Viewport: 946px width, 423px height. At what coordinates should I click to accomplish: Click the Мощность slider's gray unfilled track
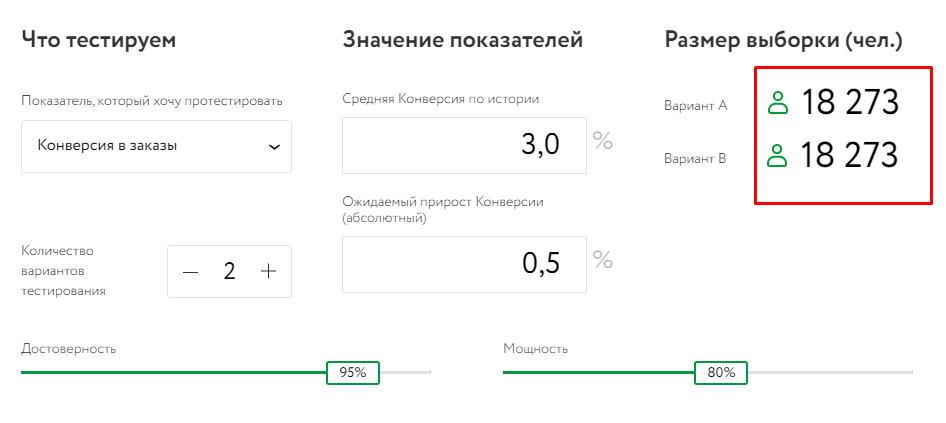[x=830, y=372]
